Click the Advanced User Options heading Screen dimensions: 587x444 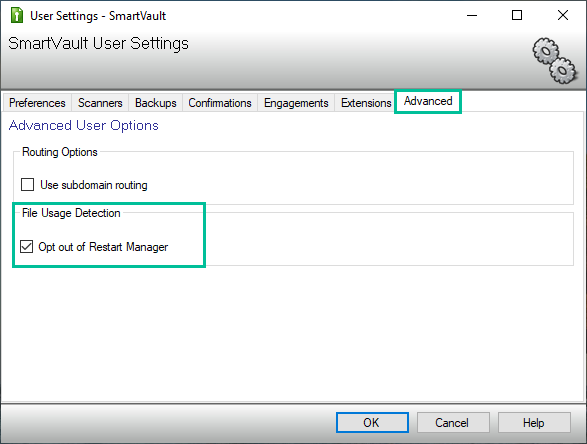pos(83,125)
